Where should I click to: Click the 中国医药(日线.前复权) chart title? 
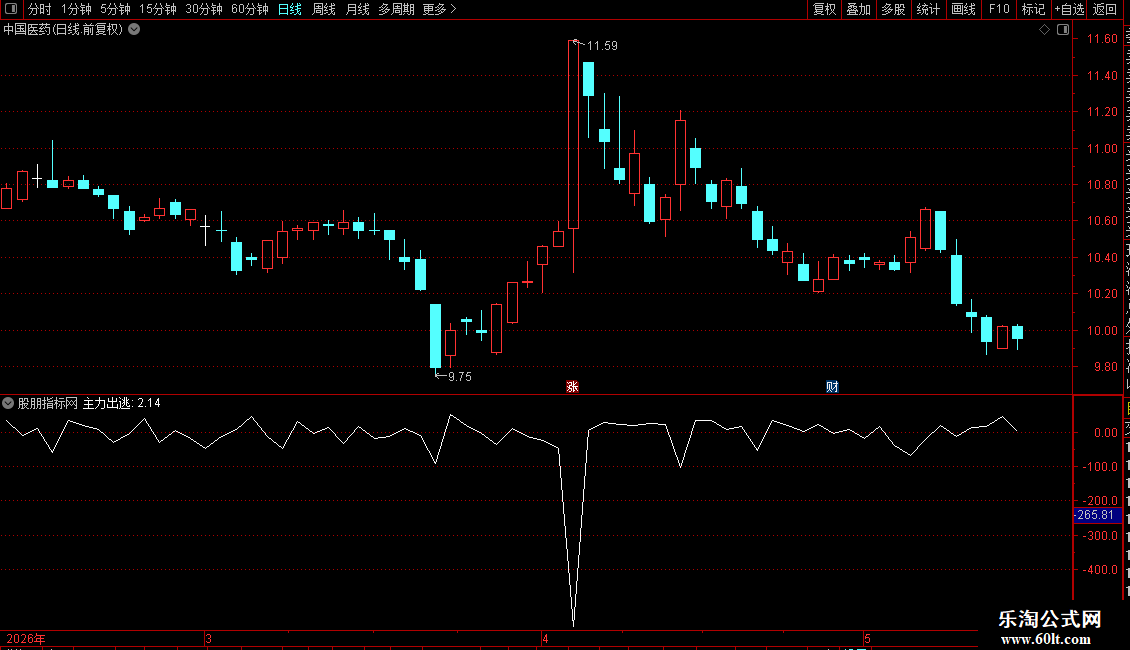[x=63, y=30]
